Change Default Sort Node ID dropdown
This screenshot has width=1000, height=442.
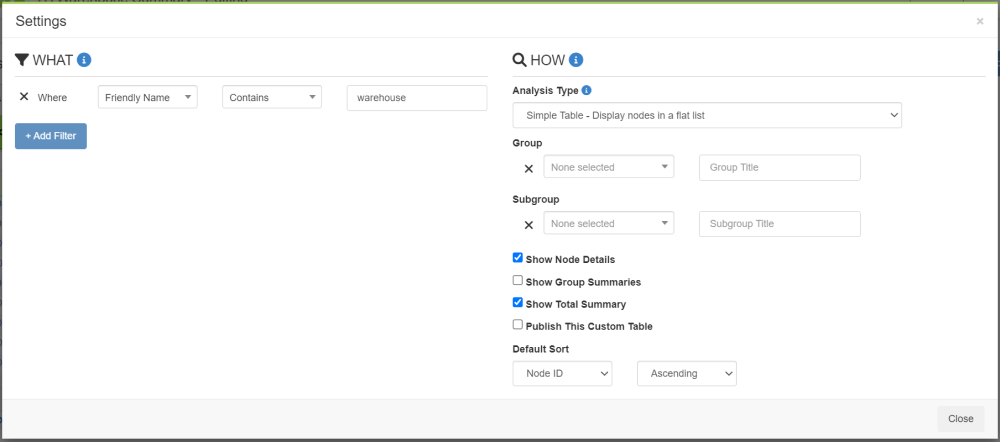point(561,373)
